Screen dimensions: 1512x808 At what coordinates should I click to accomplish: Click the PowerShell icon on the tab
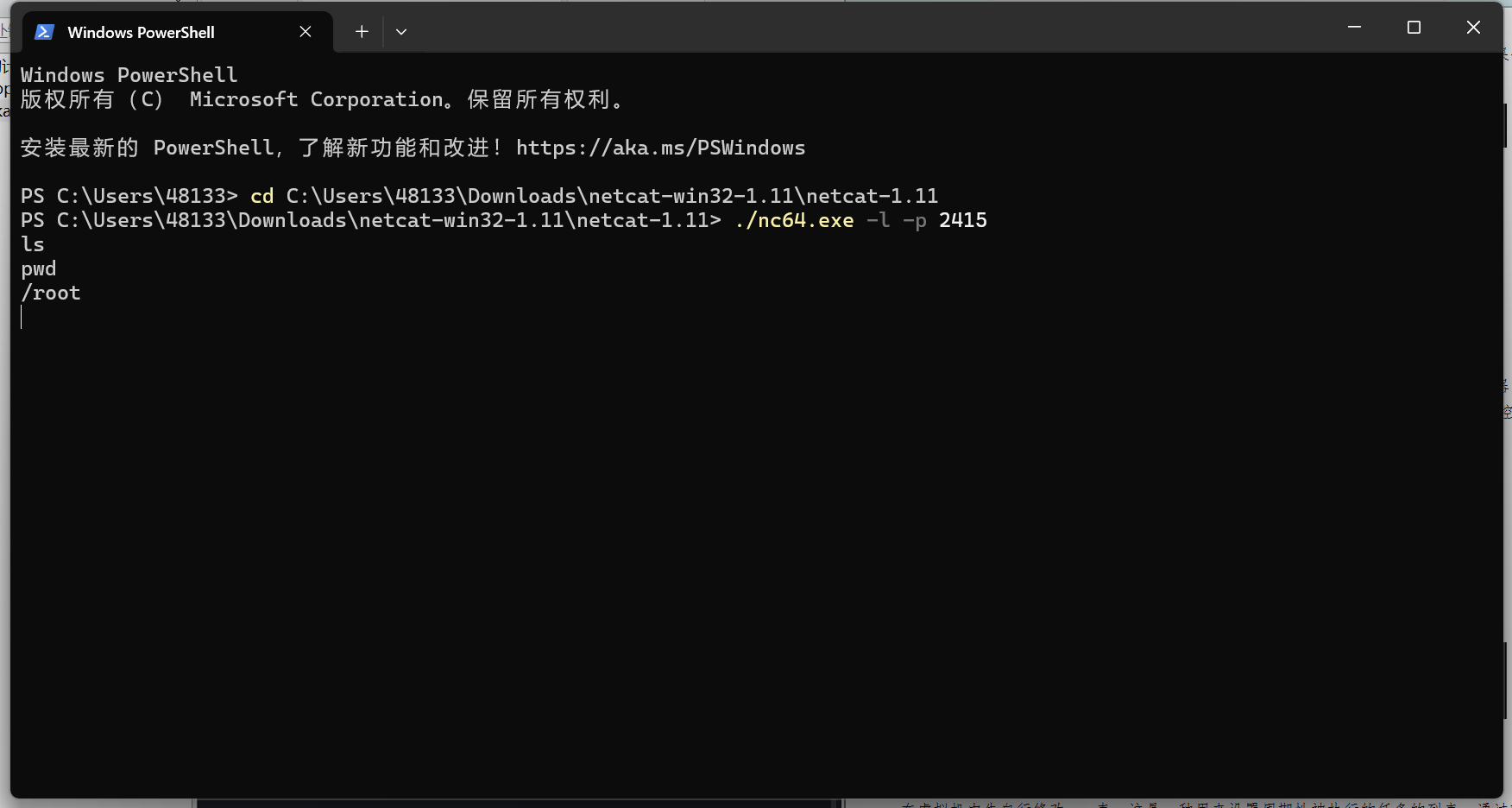coord(44,32)
